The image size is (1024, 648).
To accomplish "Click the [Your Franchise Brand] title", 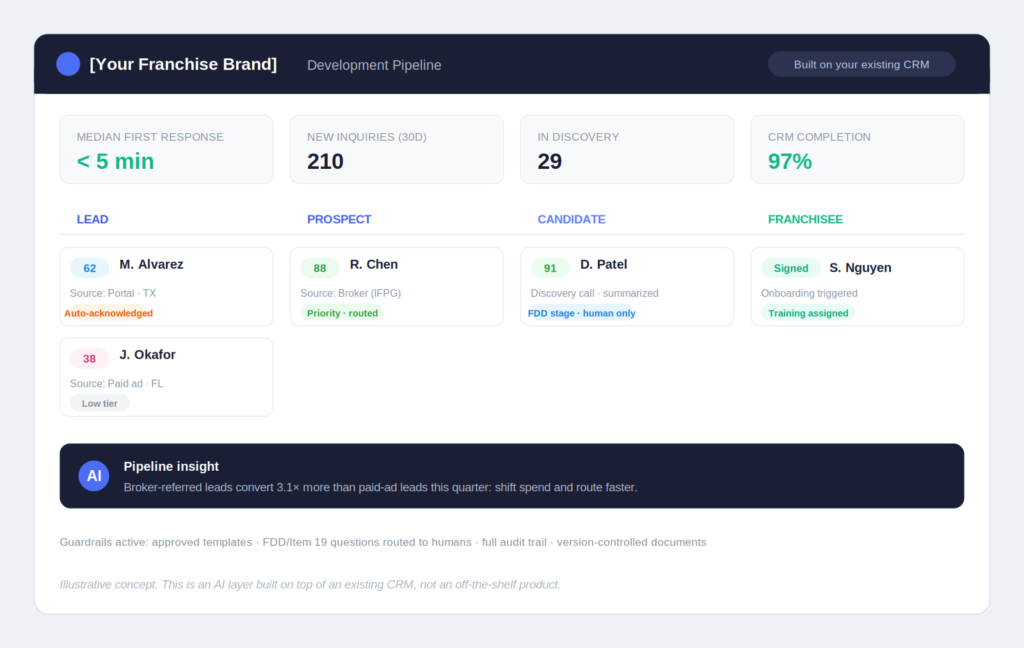I will pyautogui.click(x=183, y=64).
